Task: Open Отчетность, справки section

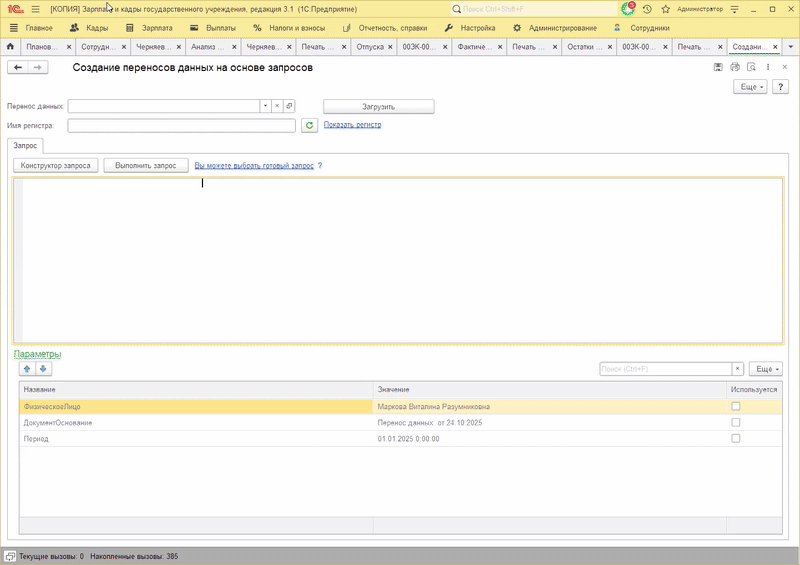Action: tap(385, 28)
